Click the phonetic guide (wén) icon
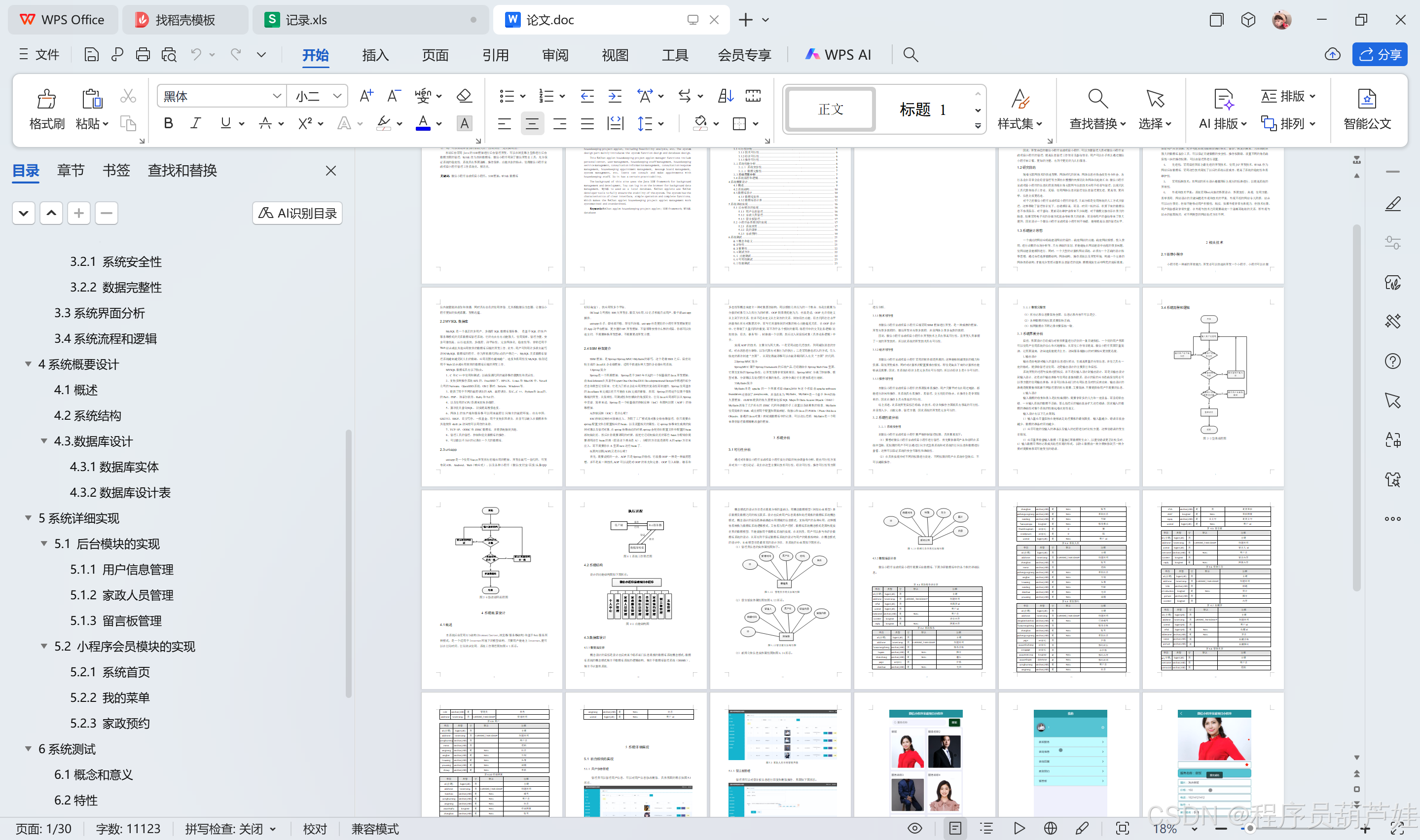The image size is (1420, 840). [423, 96]
